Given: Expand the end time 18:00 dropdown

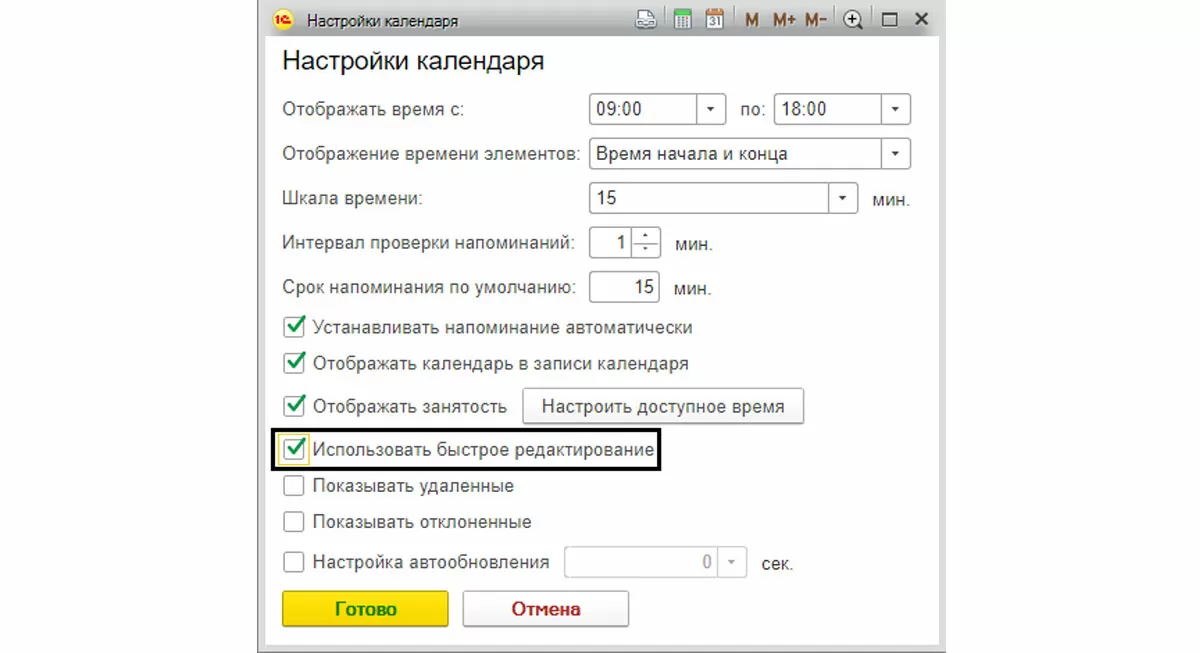Looking at the screenshot, I should point(895,109).
